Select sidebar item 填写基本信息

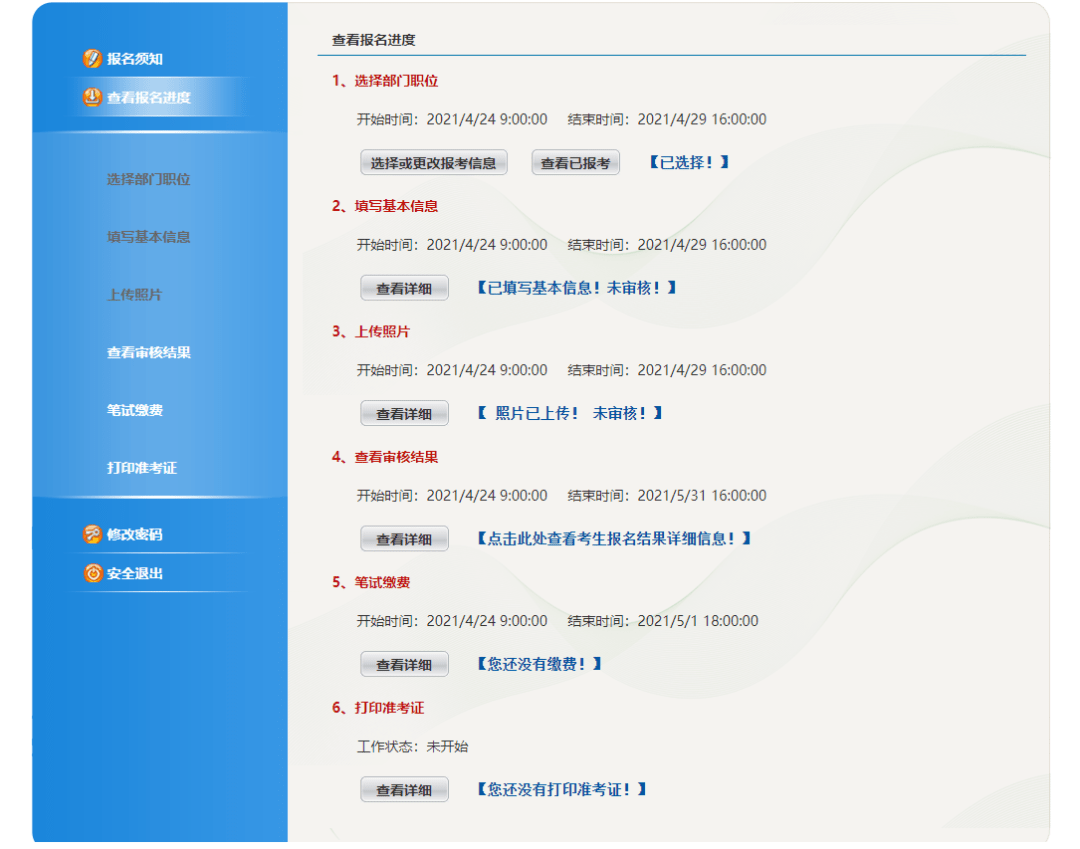(x=148, y=238)
